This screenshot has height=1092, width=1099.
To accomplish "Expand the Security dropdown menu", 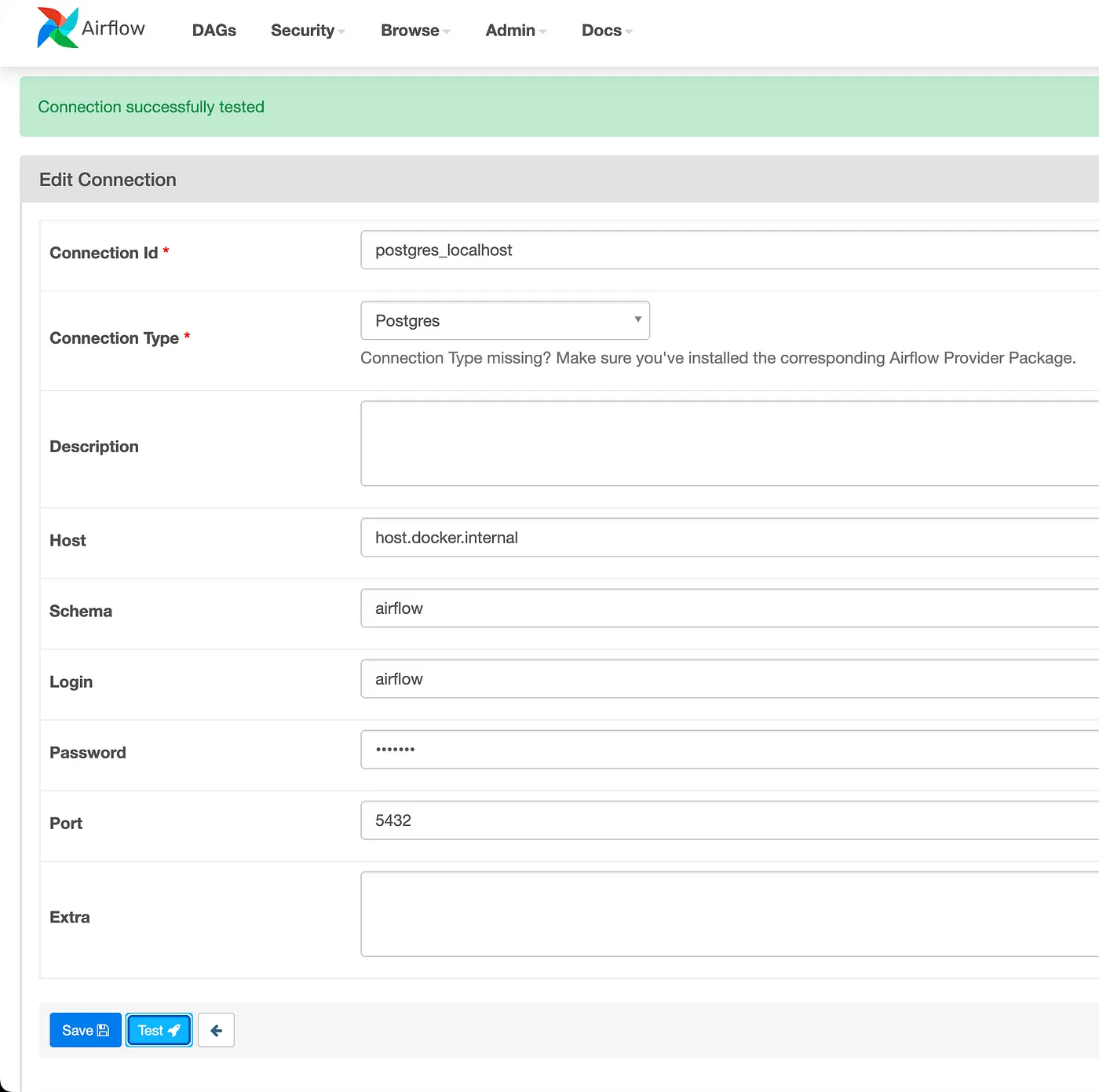I will tap(308, 31).
